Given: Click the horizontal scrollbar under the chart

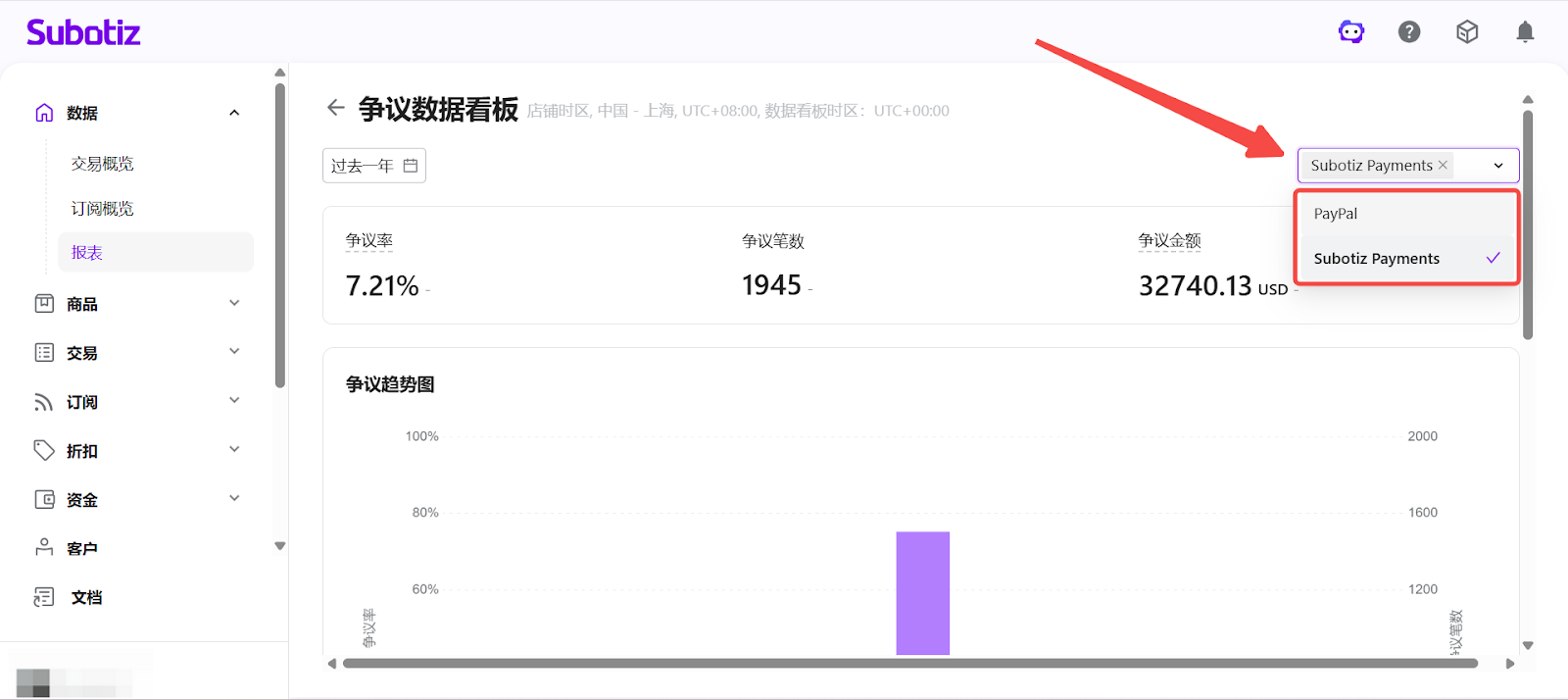Looking at the screenshot, I should point(909,664).
